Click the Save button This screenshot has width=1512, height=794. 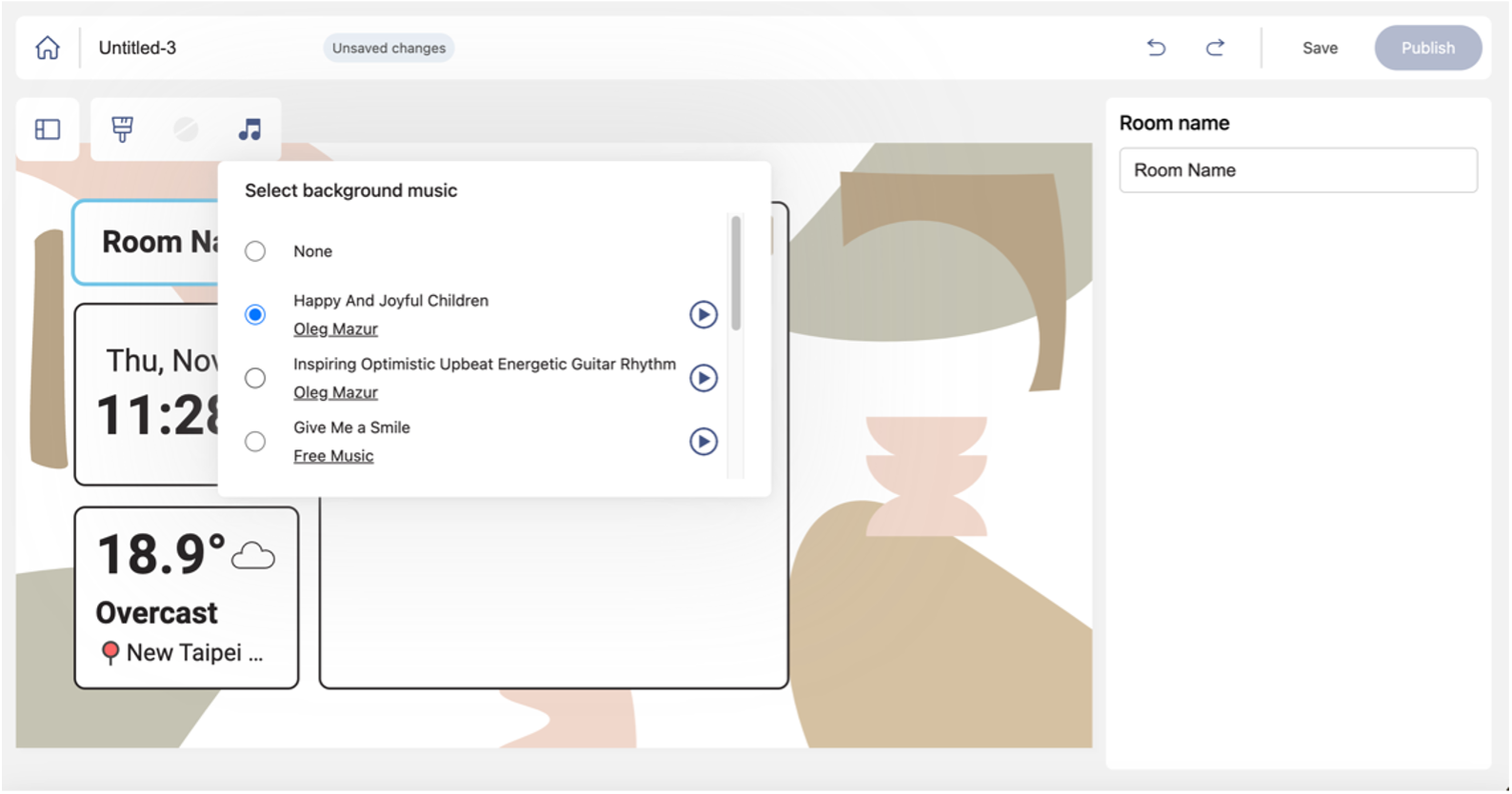point(1320,48)
